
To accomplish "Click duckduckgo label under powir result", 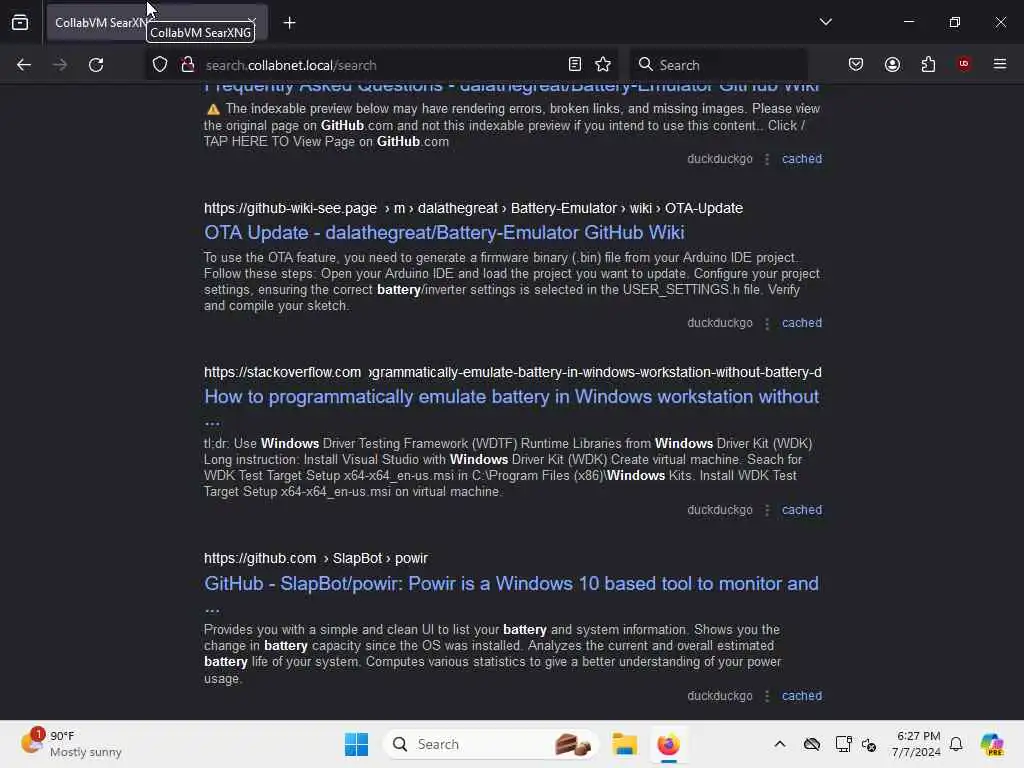I will point(720,696).
